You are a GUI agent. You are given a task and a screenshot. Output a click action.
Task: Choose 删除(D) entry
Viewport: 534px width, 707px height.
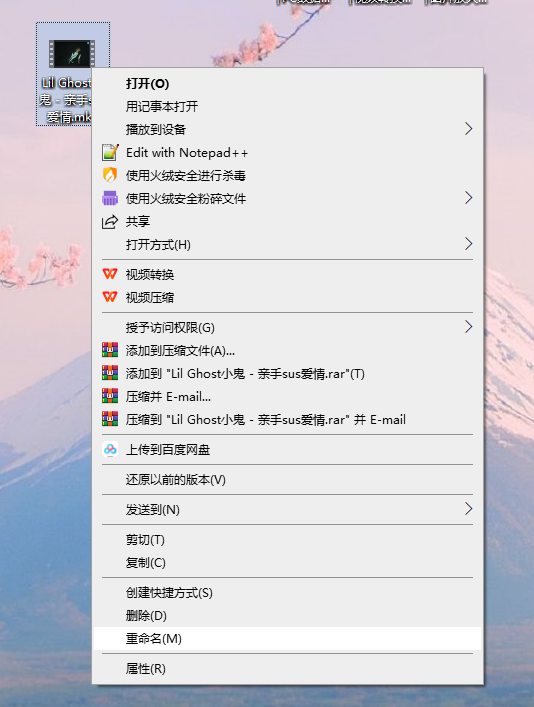287,615
